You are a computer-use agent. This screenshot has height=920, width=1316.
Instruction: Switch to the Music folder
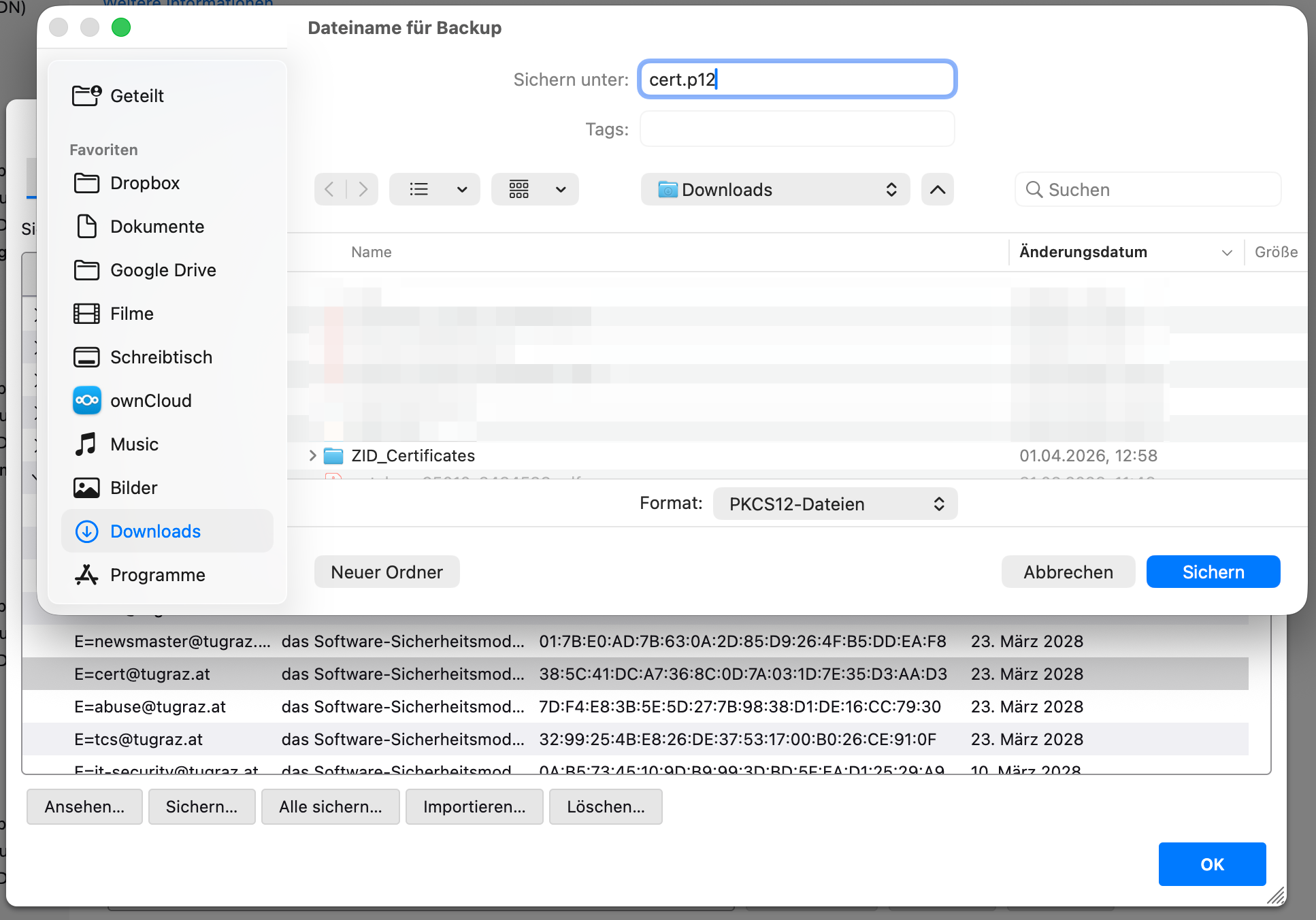click(x=134, y=444)
